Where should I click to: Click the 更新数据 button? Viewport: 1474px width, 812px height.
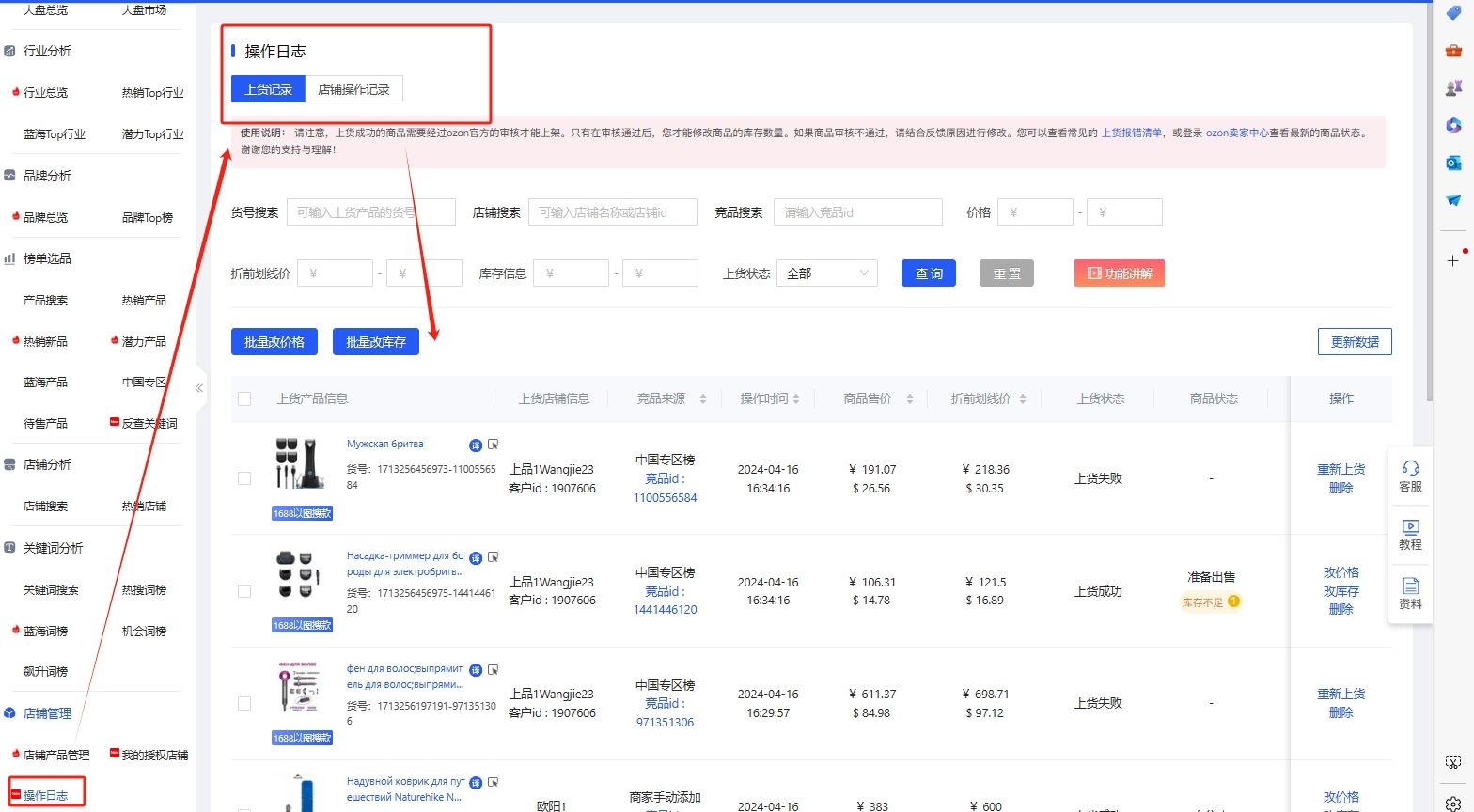(x=1355, y=342)
